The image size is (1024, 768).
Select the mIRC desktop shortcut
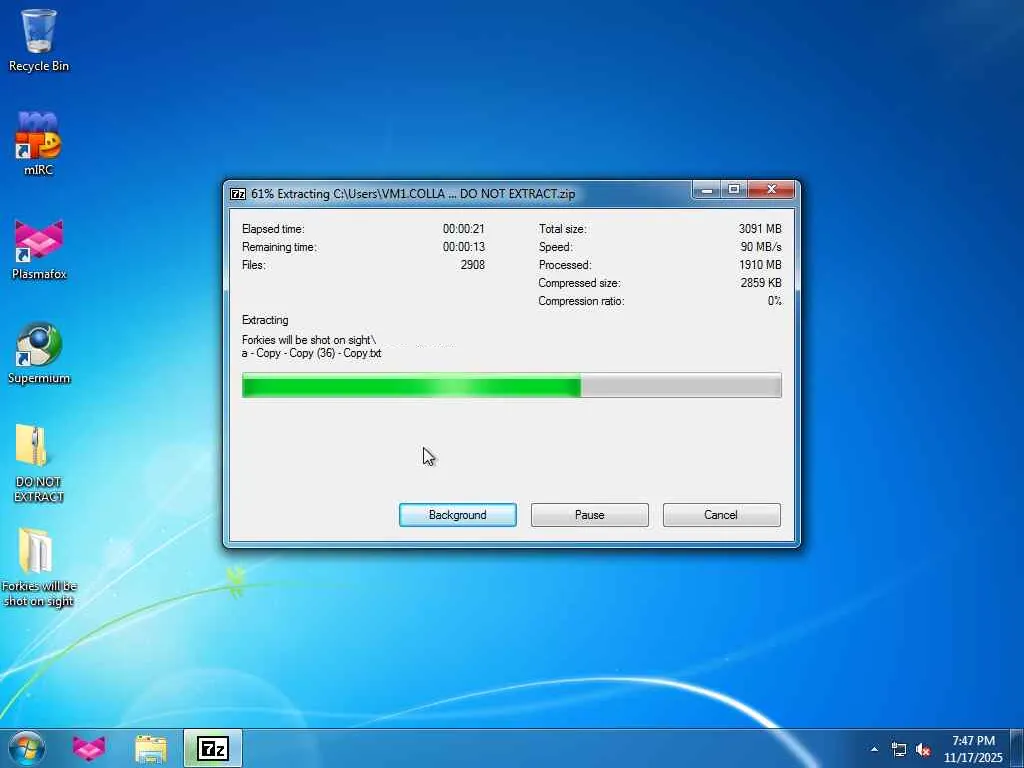[39, 144]
